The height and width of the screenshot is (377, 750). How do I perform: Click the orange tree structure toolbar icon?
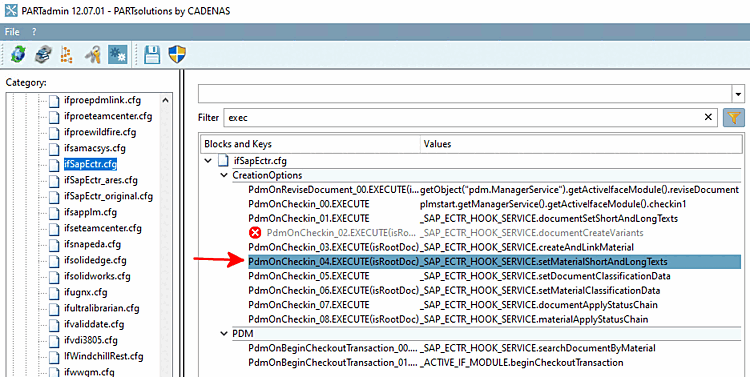pyautogui.click(x=67, y=55)
